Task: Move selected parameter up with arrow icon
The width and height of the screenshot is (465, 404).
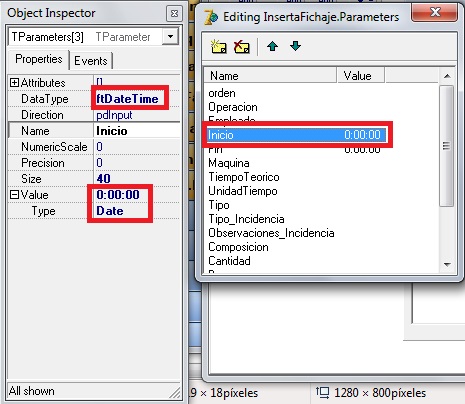Action: [x=273, y=46]
